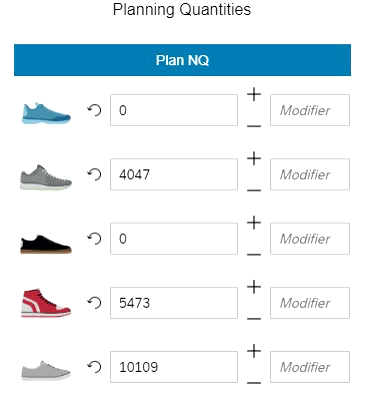Increase quantity for the black shoe
366x408 pixels.
point(254,223)
